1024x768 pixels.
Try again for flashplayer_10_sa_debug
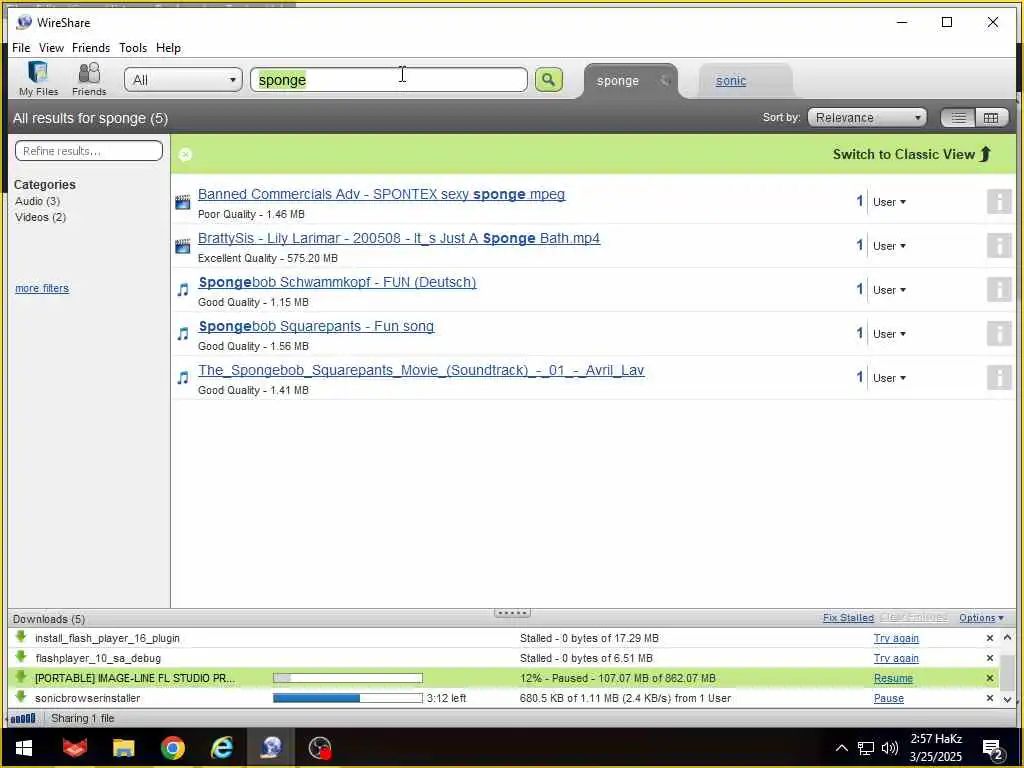[x=896, y=658]
